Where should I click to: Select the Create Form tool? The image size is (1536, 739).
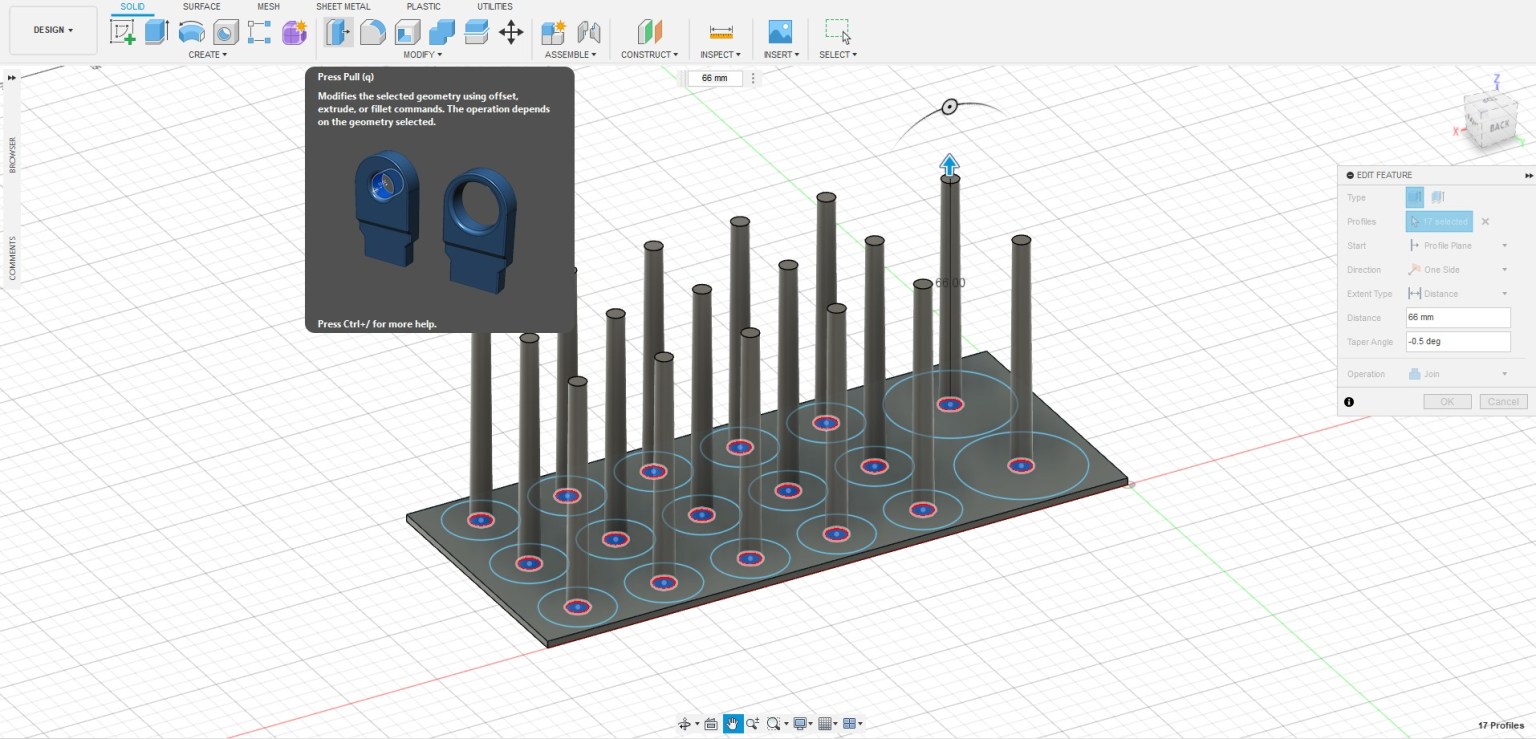(294, 32)
